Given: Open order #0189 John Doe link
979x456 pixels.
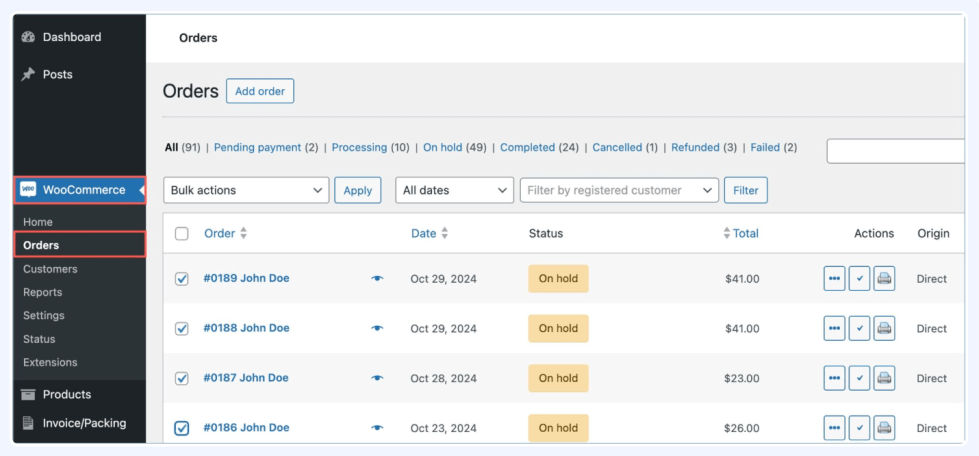Looking at the screenshot, I should (247, 279).
